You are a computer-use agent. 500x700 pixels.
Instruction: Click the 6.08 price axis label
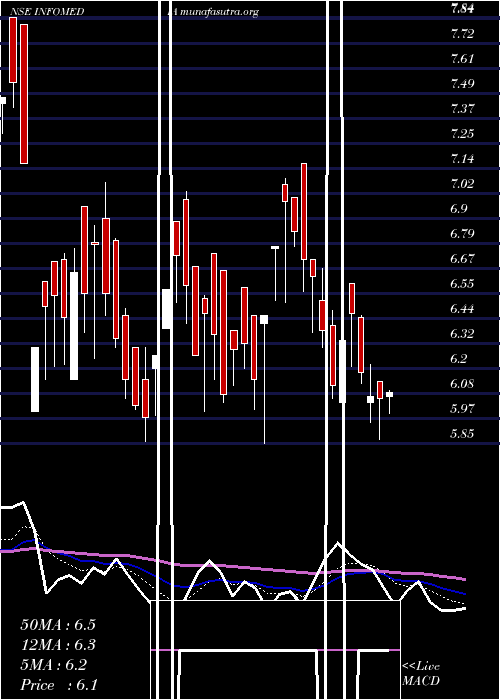pyautogui.click(x=462, y=383)
